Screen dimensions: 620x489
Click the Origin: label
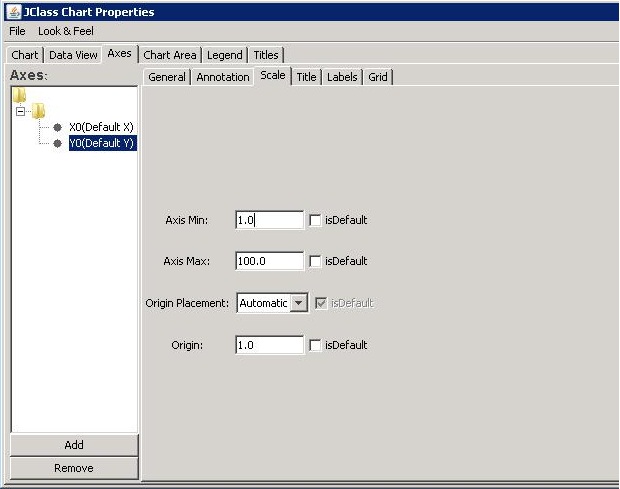click(x=187, y=345)
